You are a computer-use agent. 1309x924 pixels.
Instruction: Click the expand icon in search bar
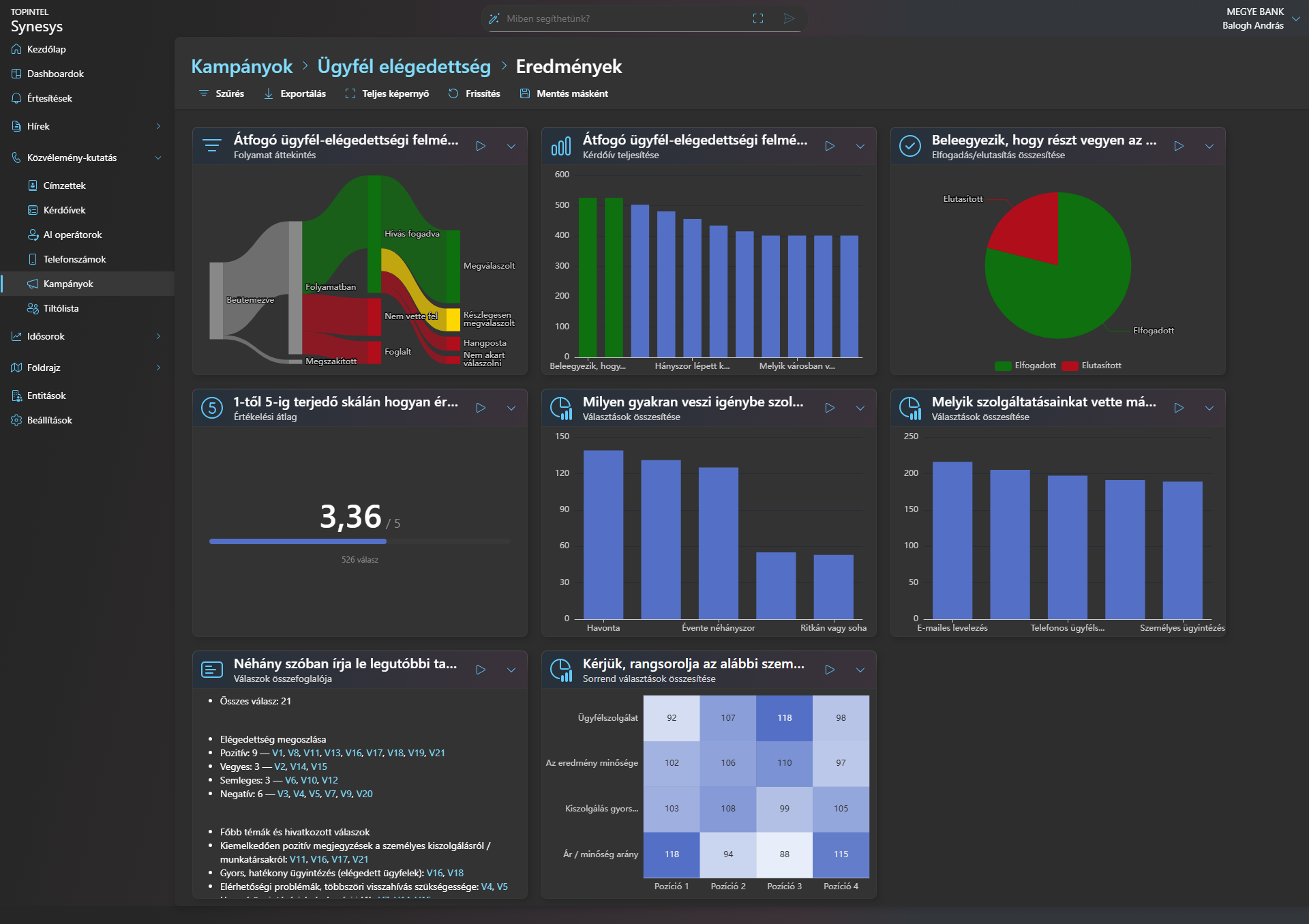758,18
